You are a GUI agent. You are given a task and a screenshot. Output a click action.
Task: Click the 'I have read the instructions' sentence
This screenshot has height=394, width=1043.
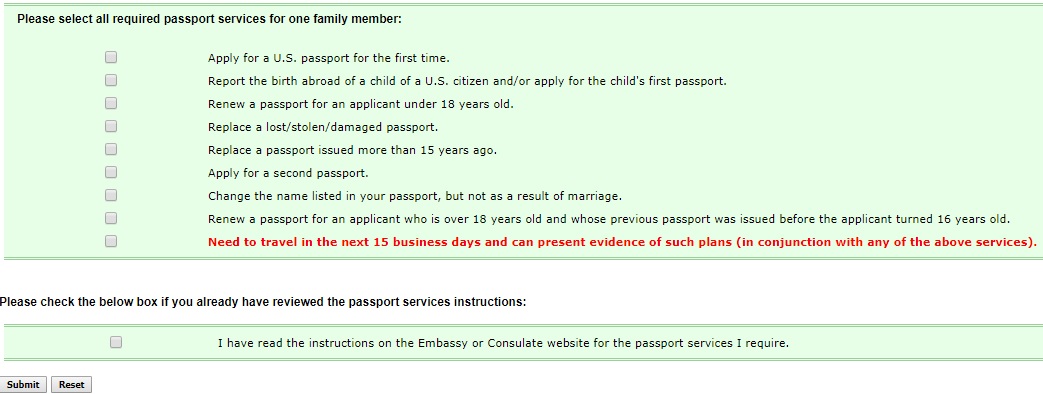pyautogui.click(x=504, y=344)
